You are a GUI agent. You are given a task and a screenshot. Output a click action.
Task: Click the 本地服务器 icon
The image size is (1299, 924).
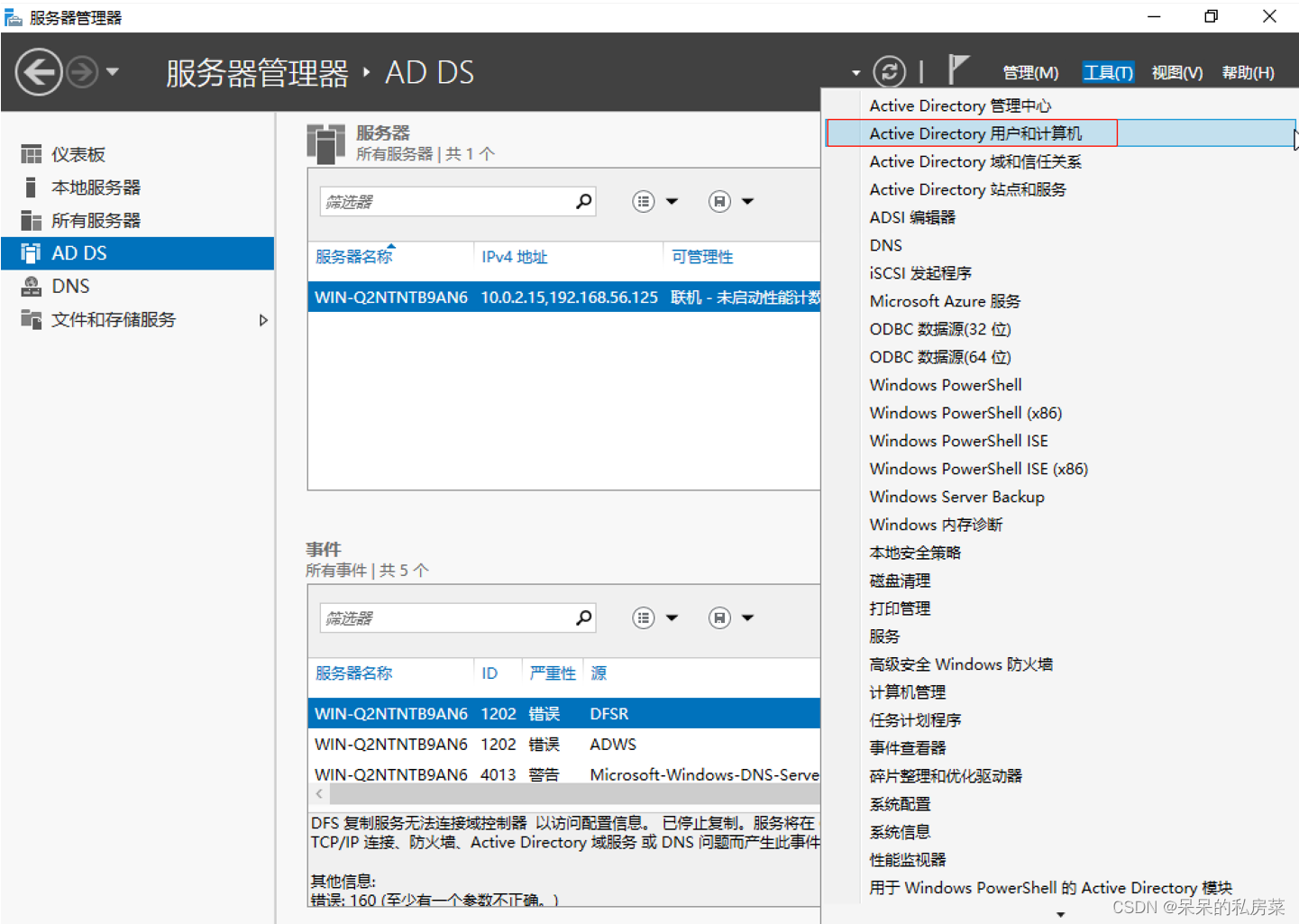tap(32, 188)
